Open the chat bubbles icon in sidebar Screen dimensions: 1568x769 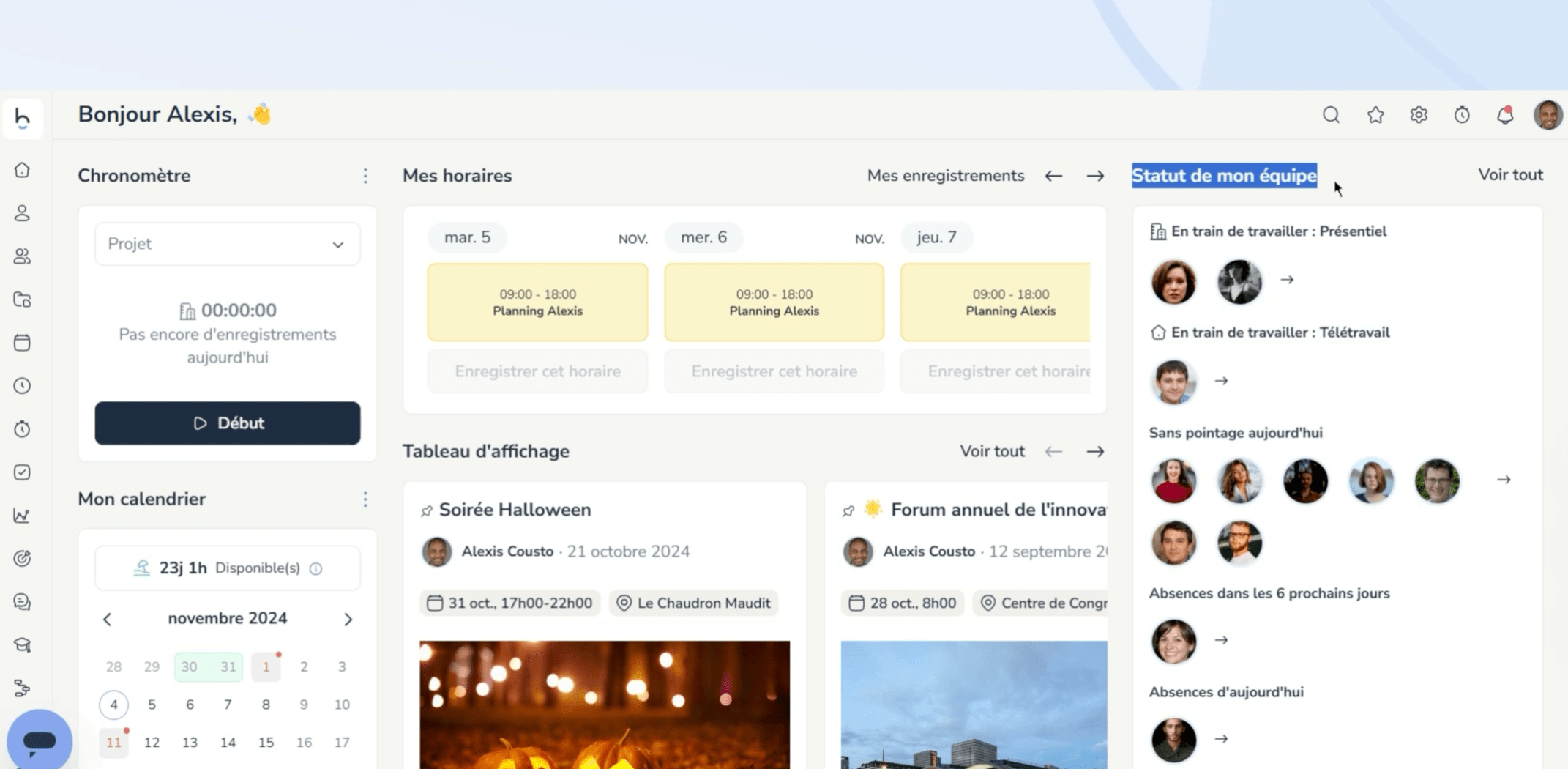[x=22, y=602]
